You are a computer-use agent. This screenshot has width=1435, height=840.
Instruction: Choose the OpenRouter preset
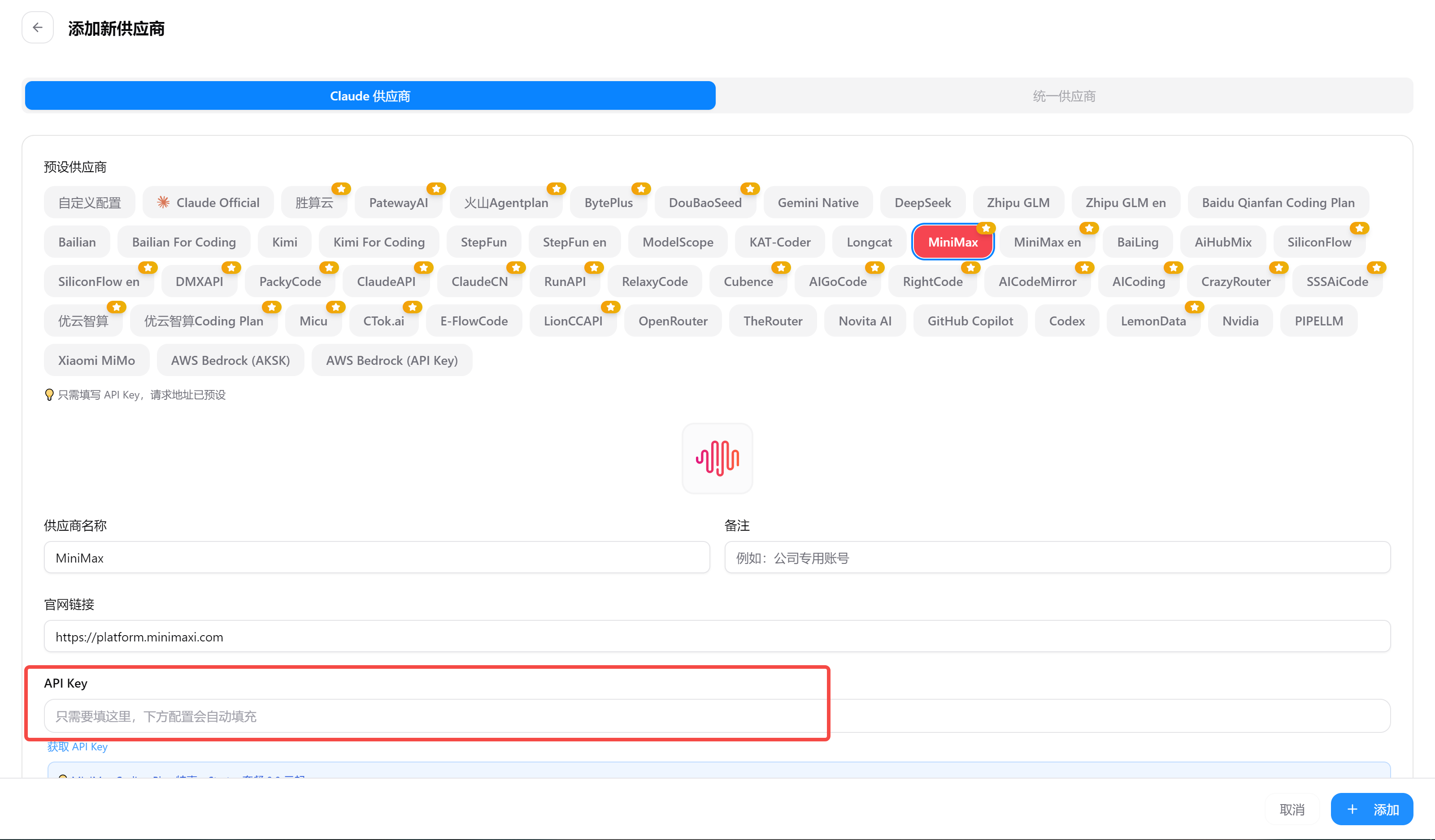tap(673, 320)
